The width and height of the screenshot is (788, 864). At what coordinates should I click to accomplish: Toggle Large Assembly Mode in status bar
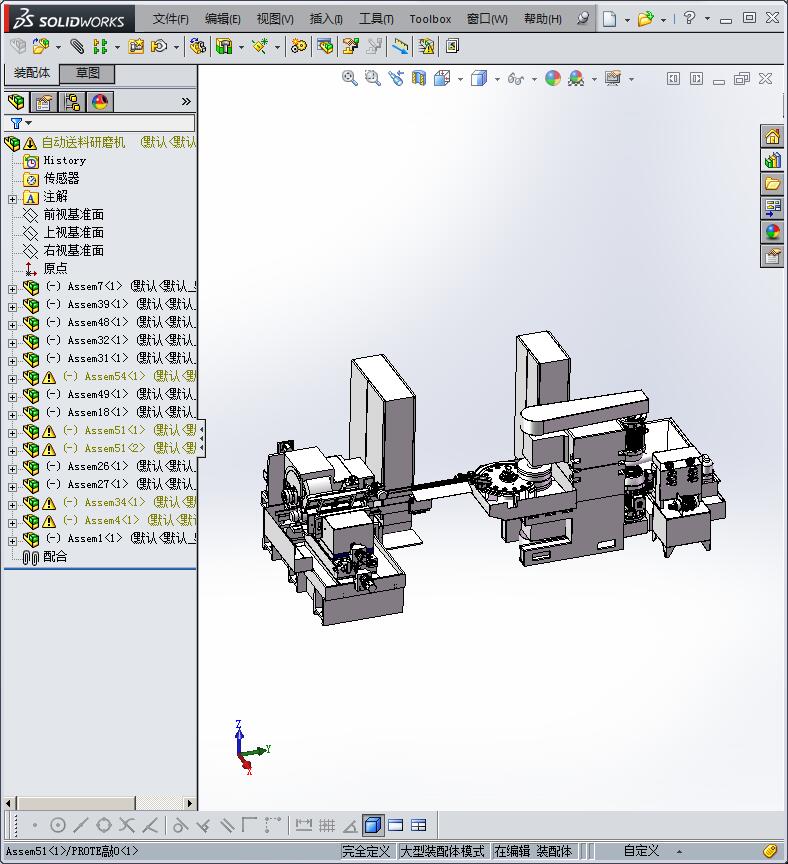(442, 851)
